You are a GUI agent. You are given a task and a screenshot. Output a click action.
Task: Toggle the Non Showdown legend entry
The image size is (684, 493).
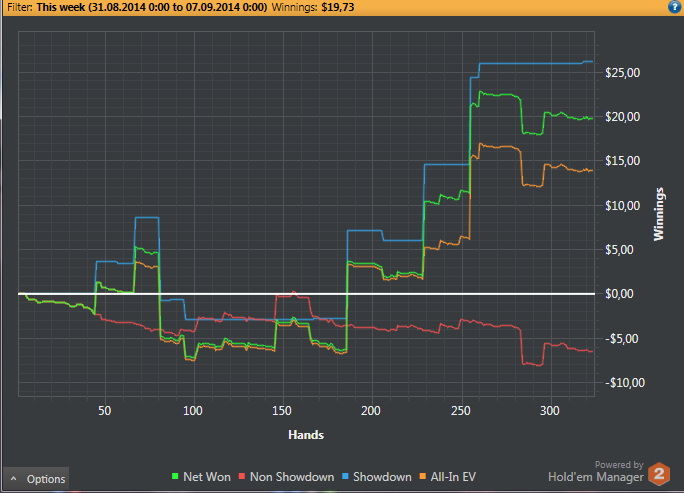point(286,477)
